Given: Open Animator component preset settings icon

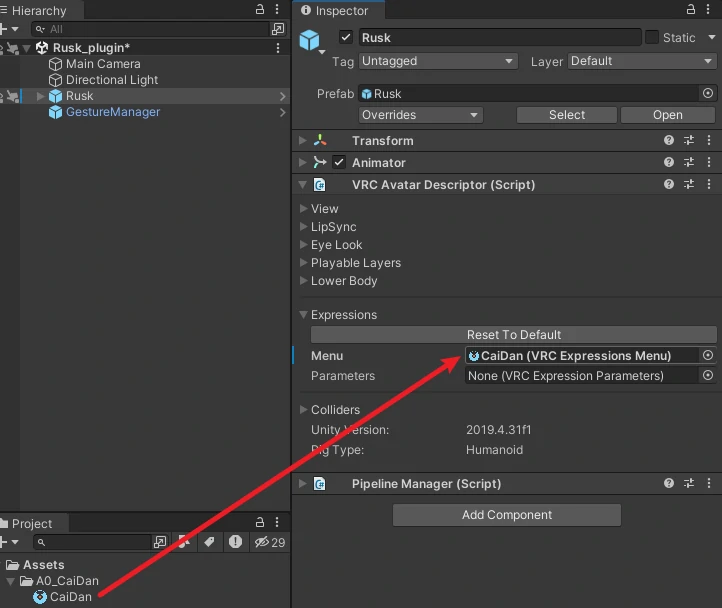Looking at the screenshot, I should click(689, 163).
